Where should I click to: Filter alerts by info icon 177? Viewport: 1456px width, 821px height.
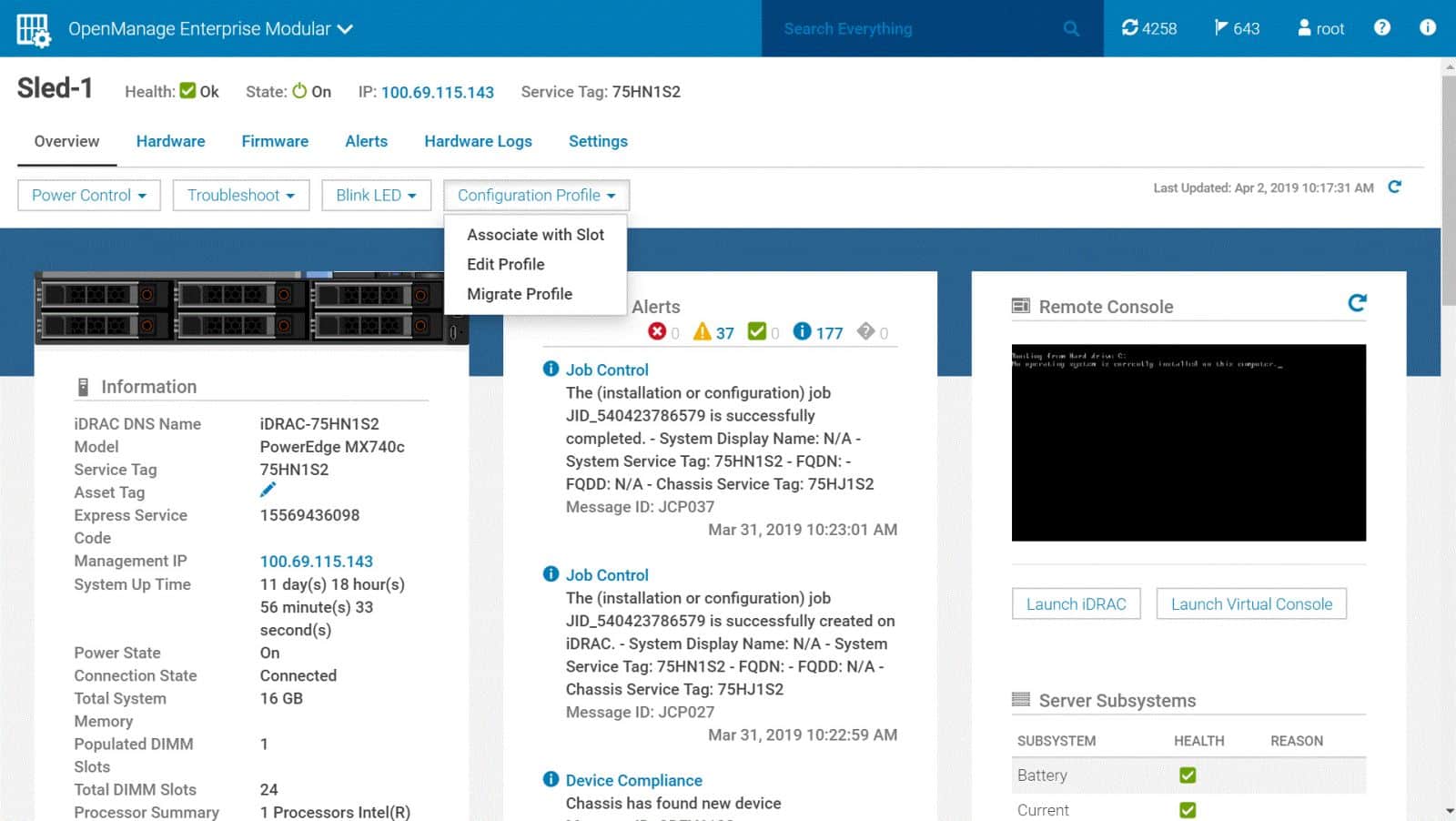818,332
